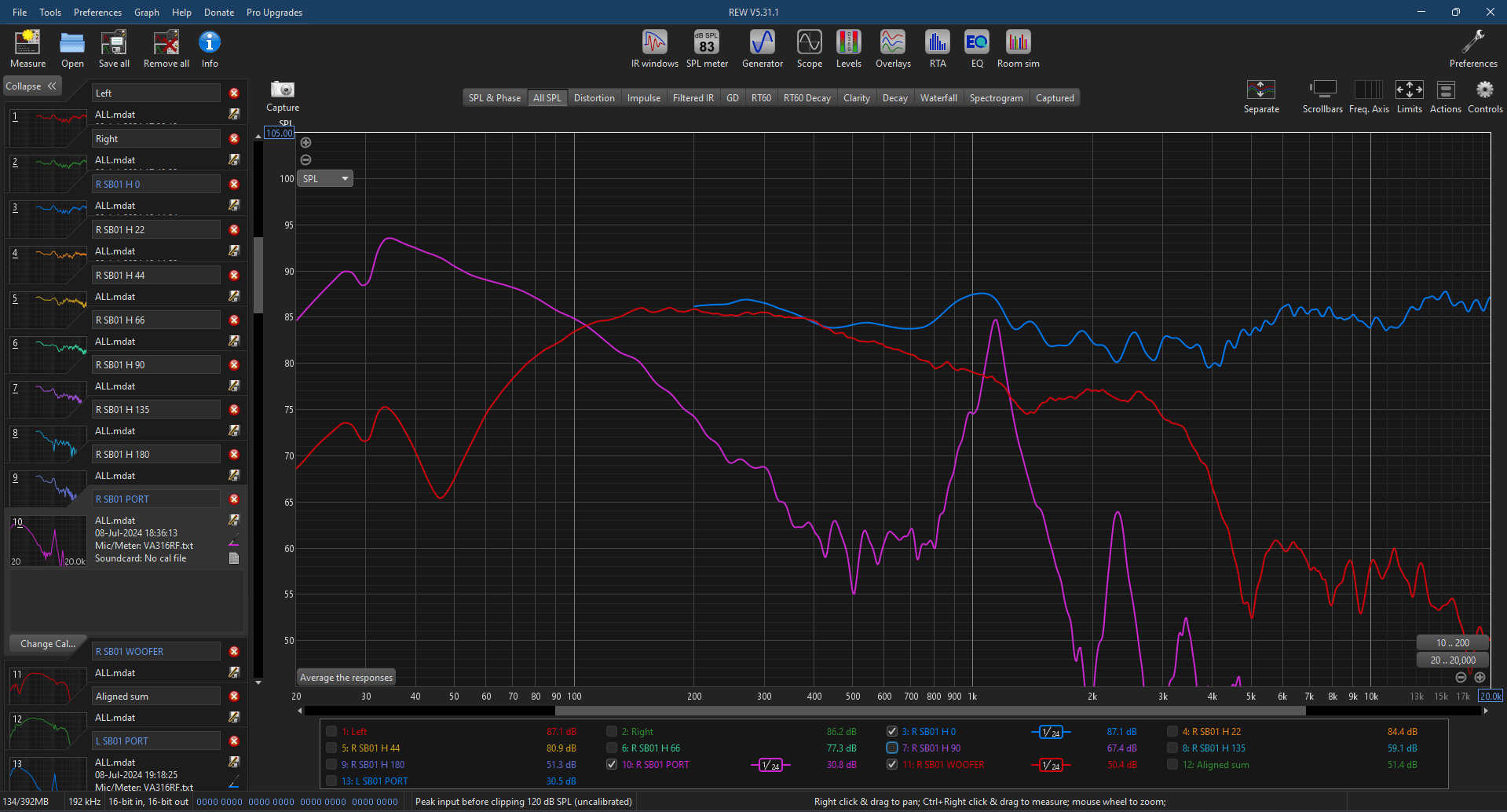Open the RTA window
The image size is (1507, 812).
938,49
